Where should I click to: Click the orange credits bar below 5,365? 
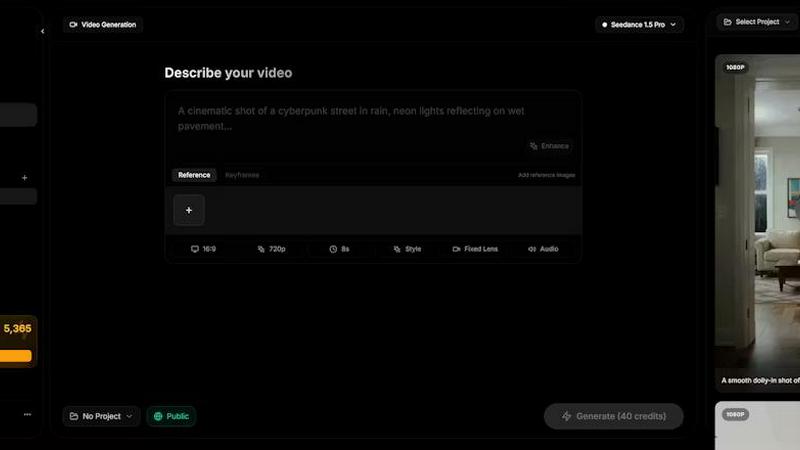15,355
